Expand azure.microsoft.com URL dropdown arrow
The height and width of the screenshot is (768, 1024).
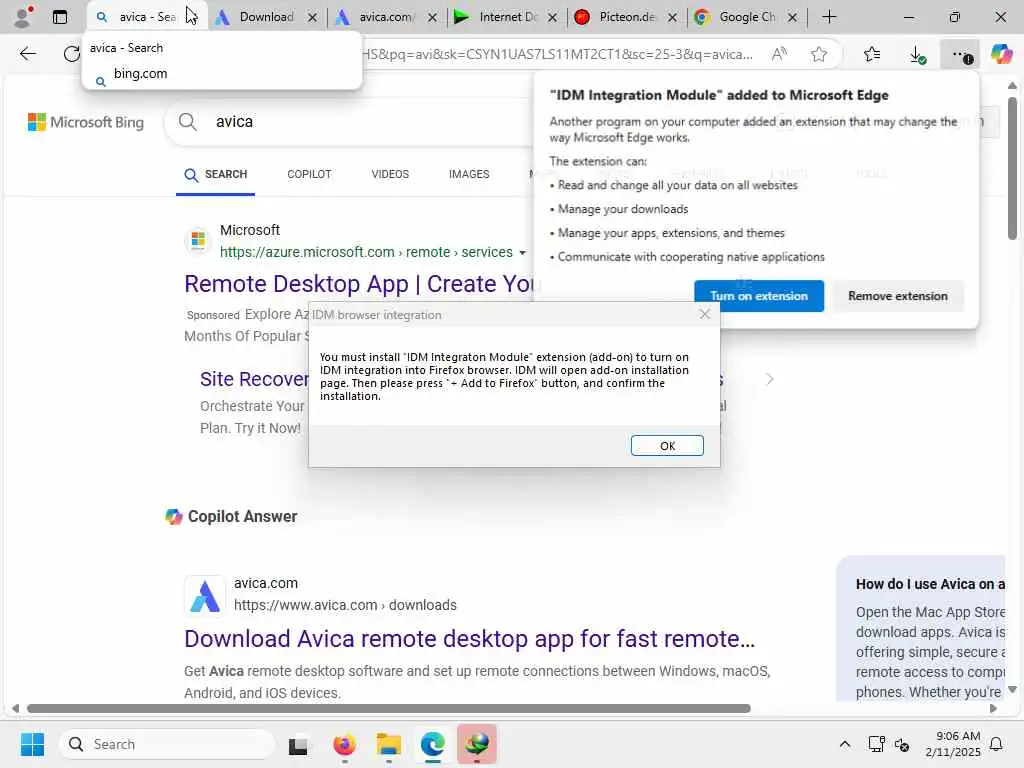click(522, 253)
